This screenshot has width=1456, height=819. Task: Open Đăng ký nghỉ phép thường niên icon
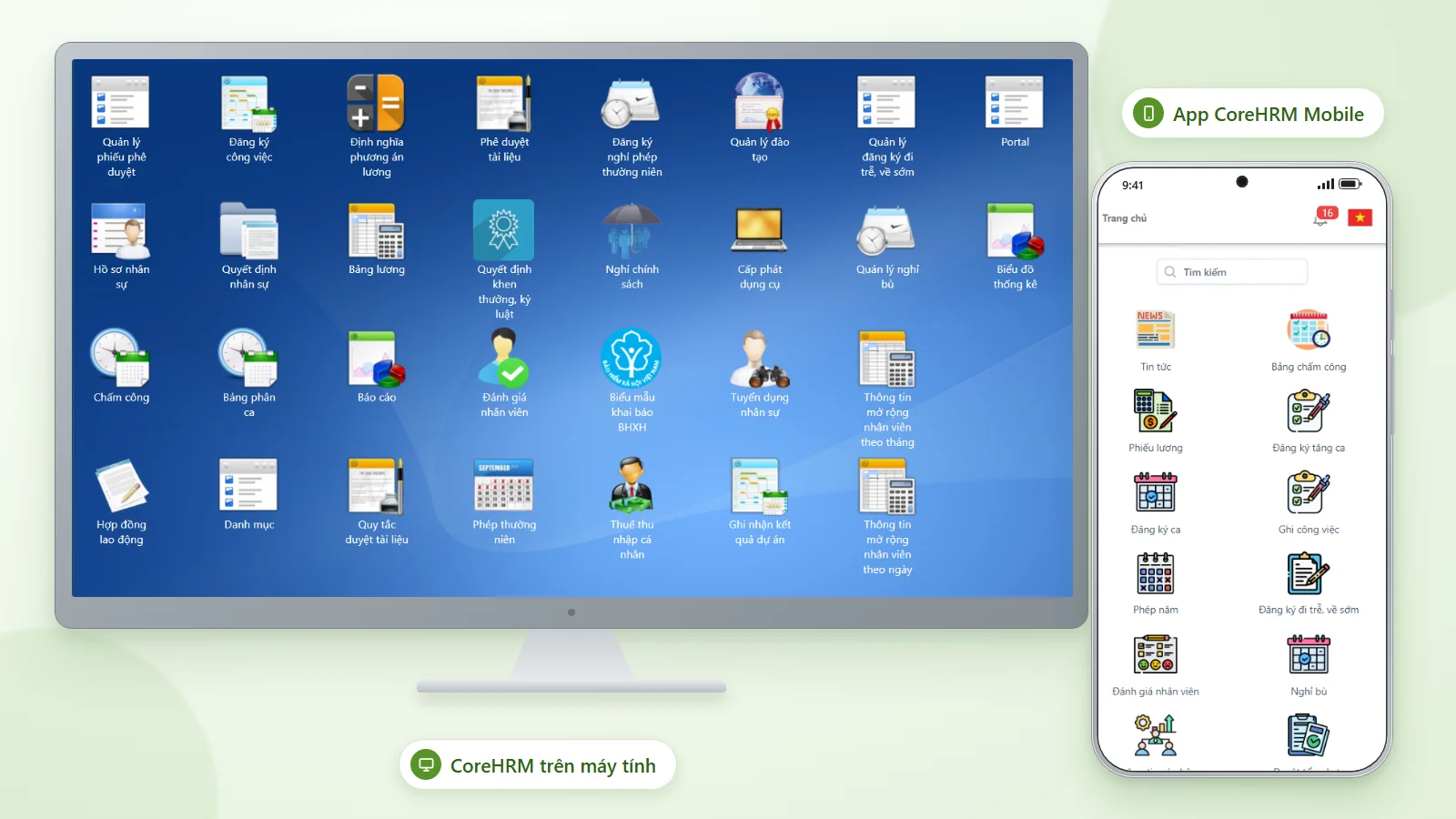pos(632,102)
